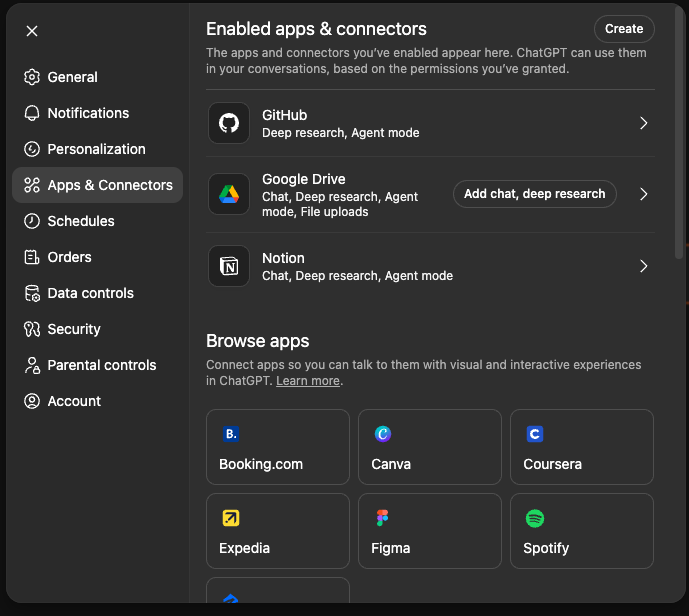
Task: Expand the Google Drive connector chevron
Action: coord(643,194)
